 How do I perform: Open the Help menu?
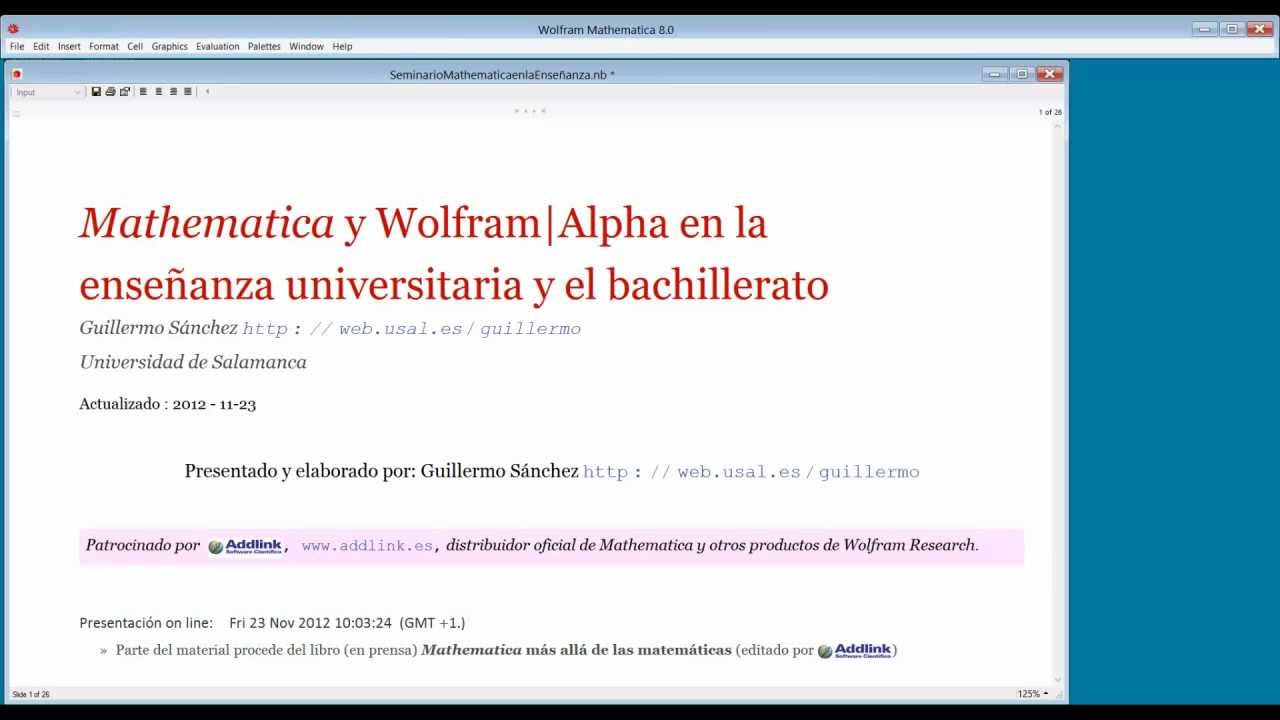342,46
